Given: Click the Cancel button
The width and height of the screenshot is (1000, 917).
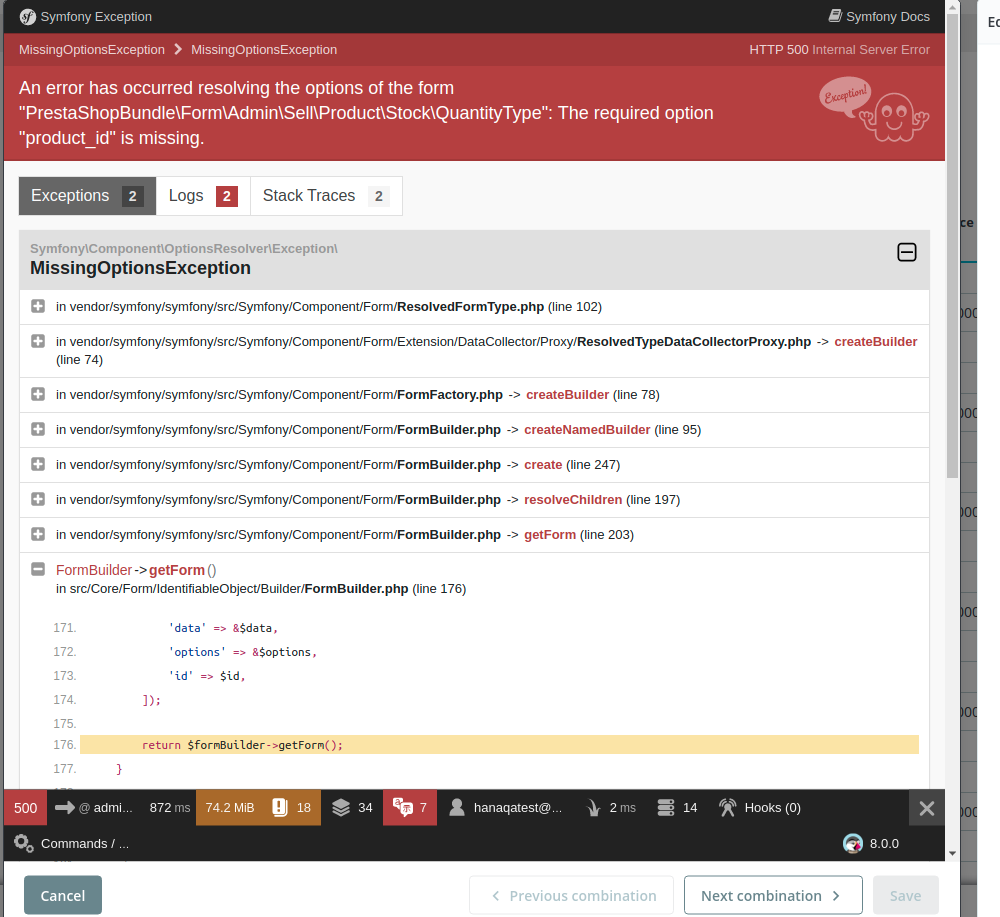Looking at the screenshot, I should 62,894.
